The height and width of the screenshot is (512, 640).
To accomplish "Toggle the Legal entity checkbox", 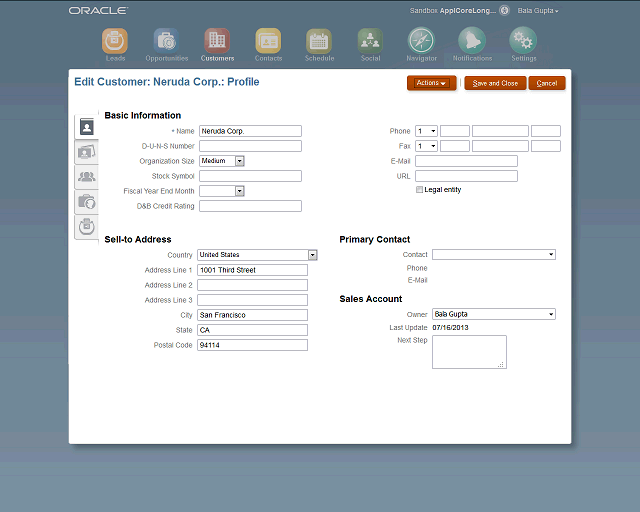I will [x=419, y=189].
